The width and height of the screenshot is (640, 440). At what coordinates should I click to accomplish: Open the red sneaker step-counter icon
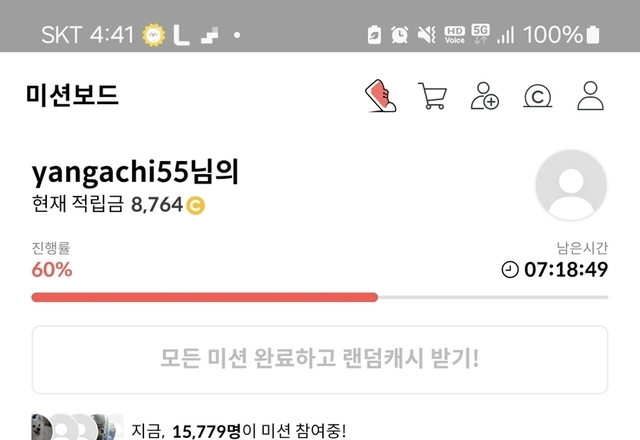pos(380,96)
